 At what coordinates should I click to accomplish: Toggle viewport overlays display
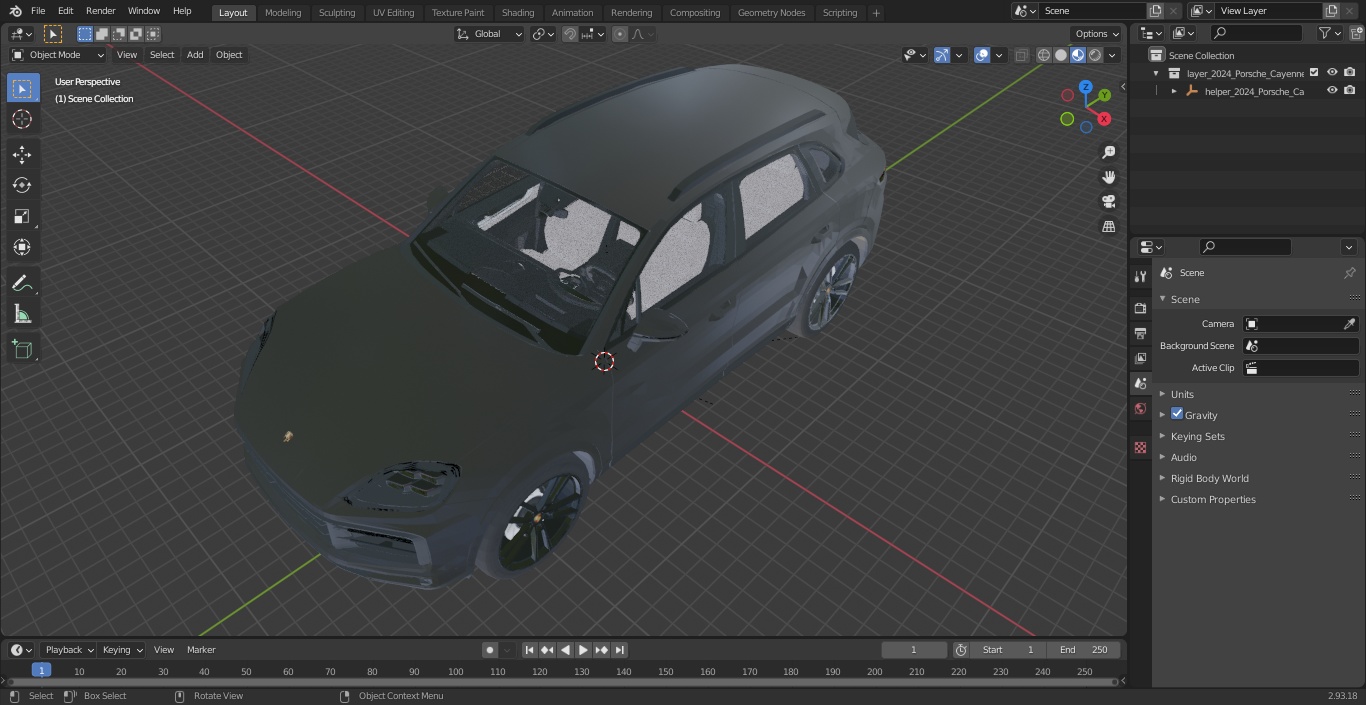[x=982, y=55]
